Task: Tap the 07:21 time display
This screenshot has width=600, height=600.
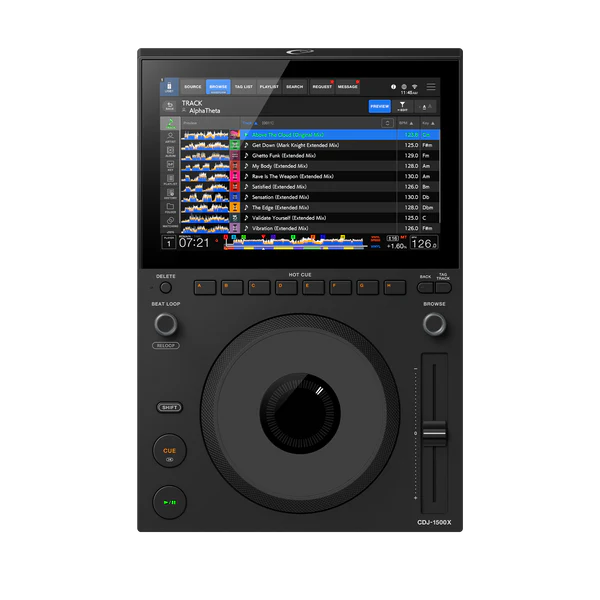Action: click(194, 243)
